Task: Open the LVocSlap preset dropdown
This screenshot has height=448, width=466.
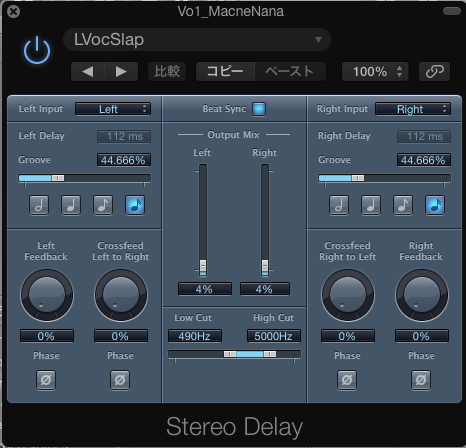Action: click(x=197, y=40)
